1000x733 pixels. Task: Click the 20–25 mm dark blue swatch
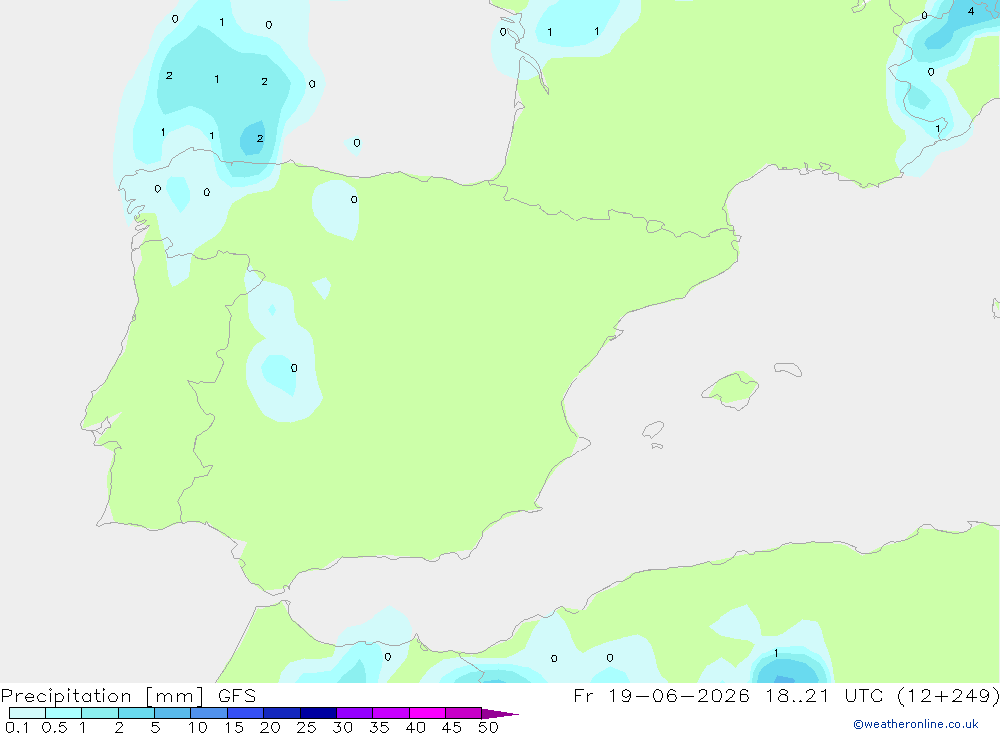pos(281,713)
